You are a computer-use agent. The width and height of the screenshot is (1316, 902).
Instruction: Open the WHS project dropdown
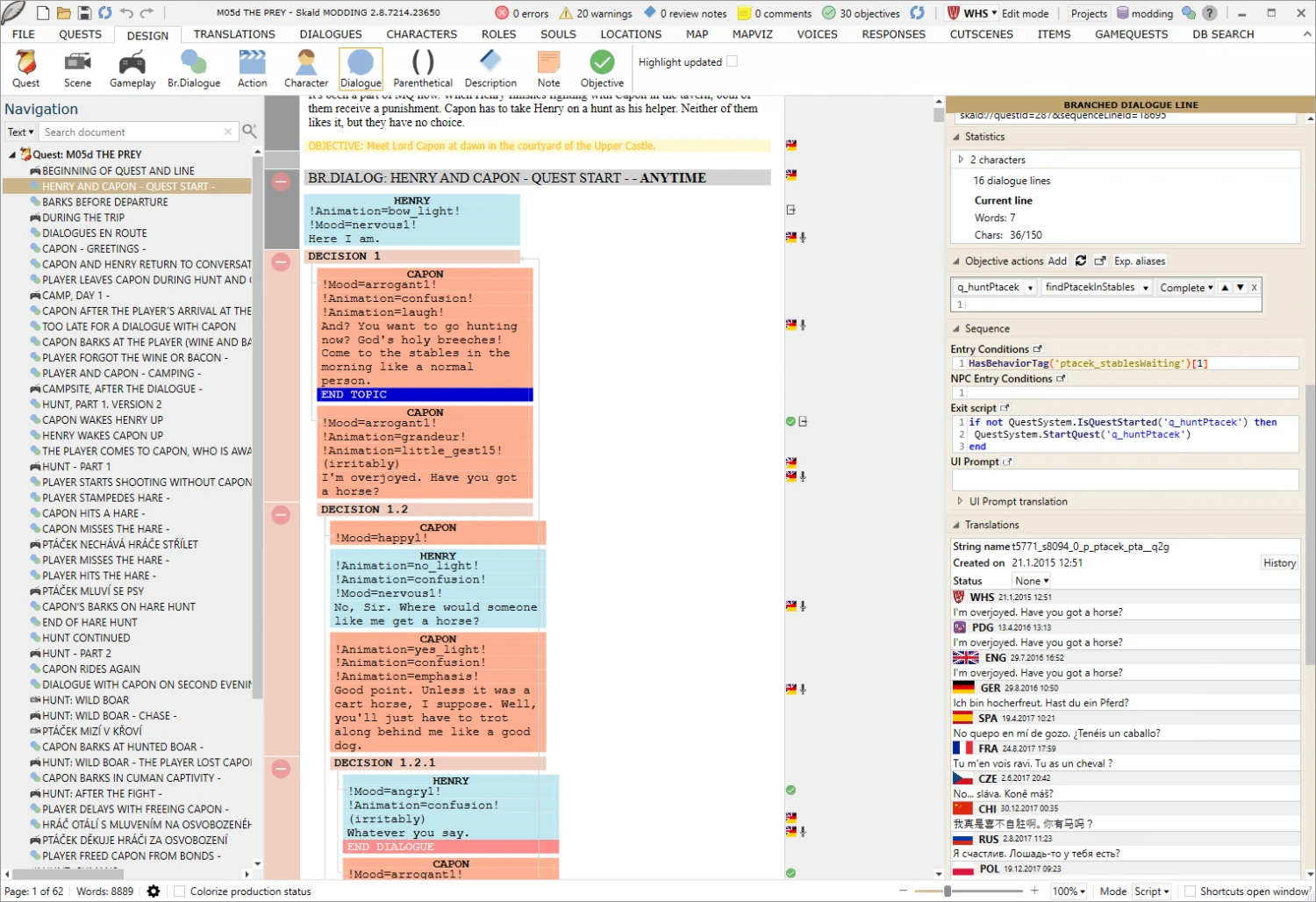[x=973, y=13]
